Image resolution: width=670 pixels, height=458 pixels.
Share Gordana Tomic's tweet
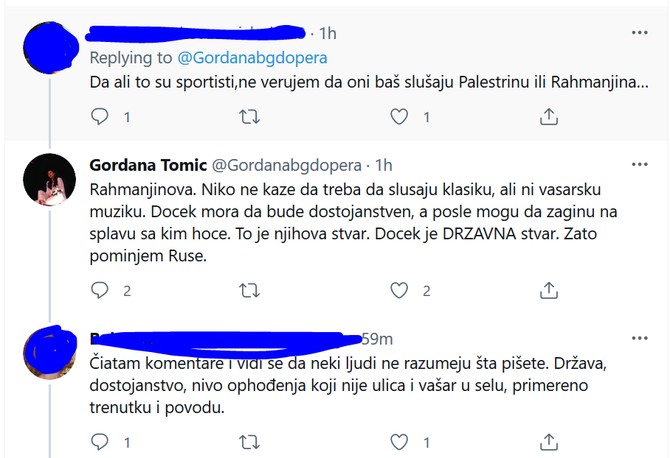point(549,291)
